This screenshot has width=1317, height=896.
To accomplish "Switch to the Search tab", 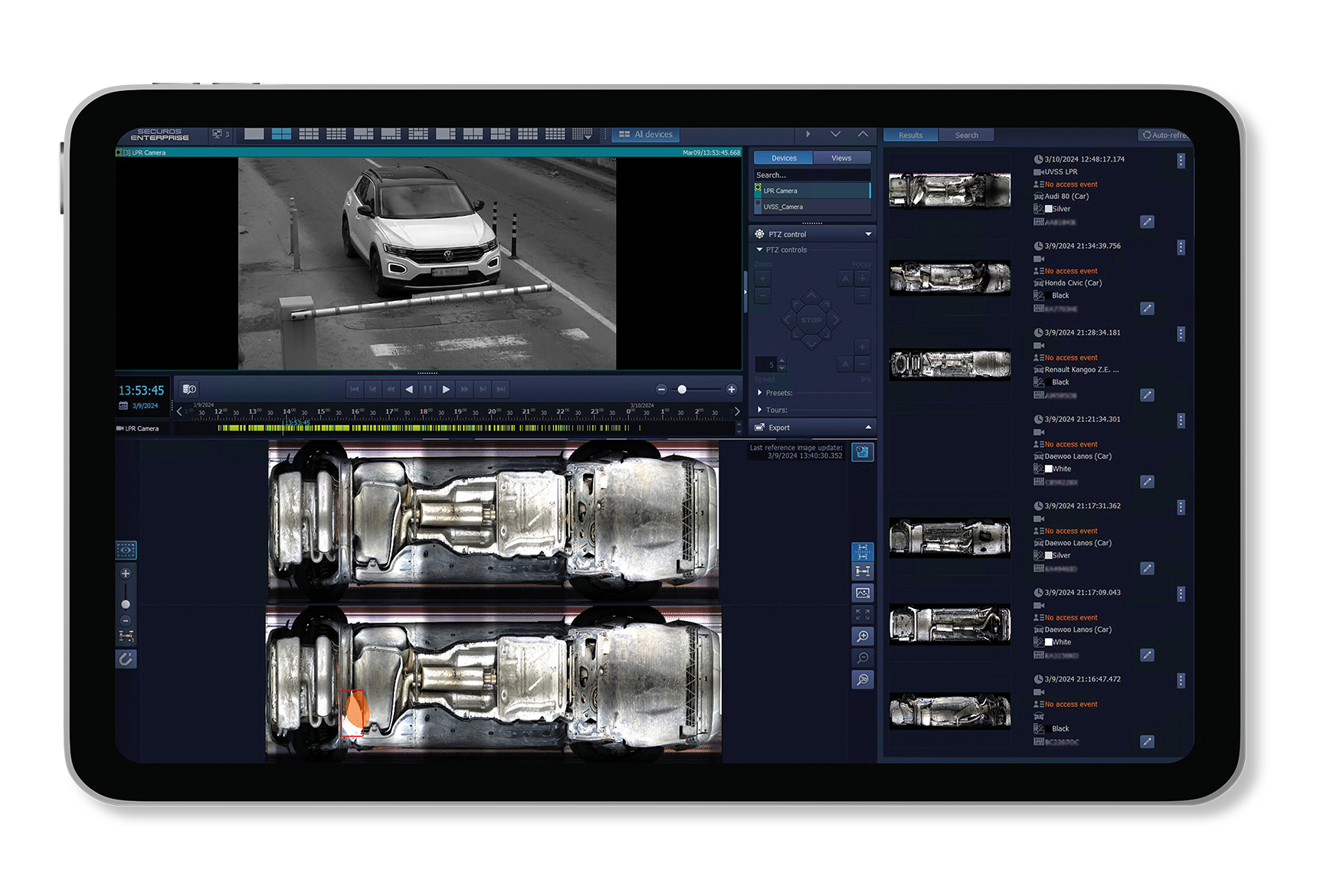I will pos(966,135).
